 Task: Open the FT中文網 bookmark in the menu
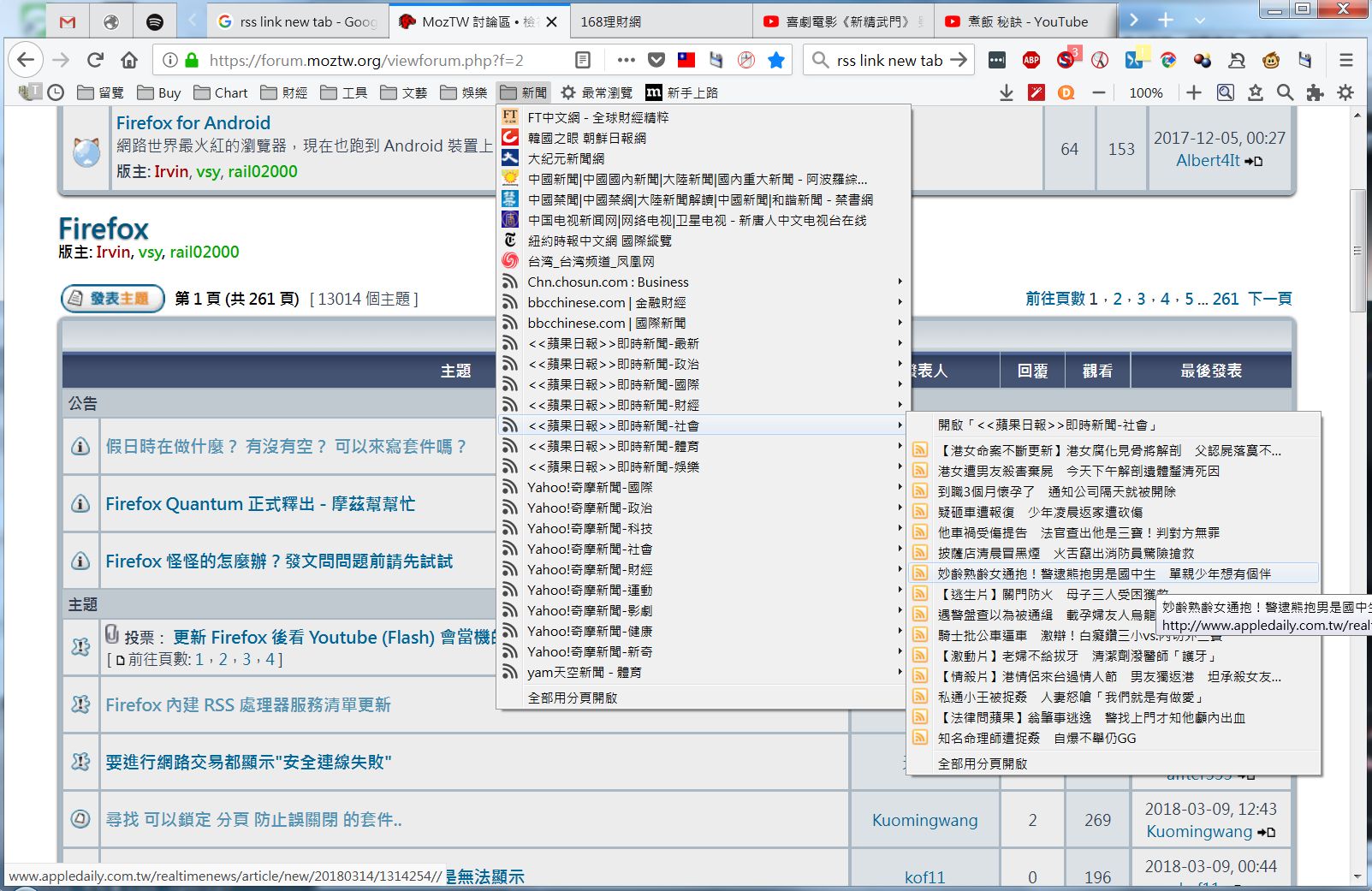(x=704, y=117)
